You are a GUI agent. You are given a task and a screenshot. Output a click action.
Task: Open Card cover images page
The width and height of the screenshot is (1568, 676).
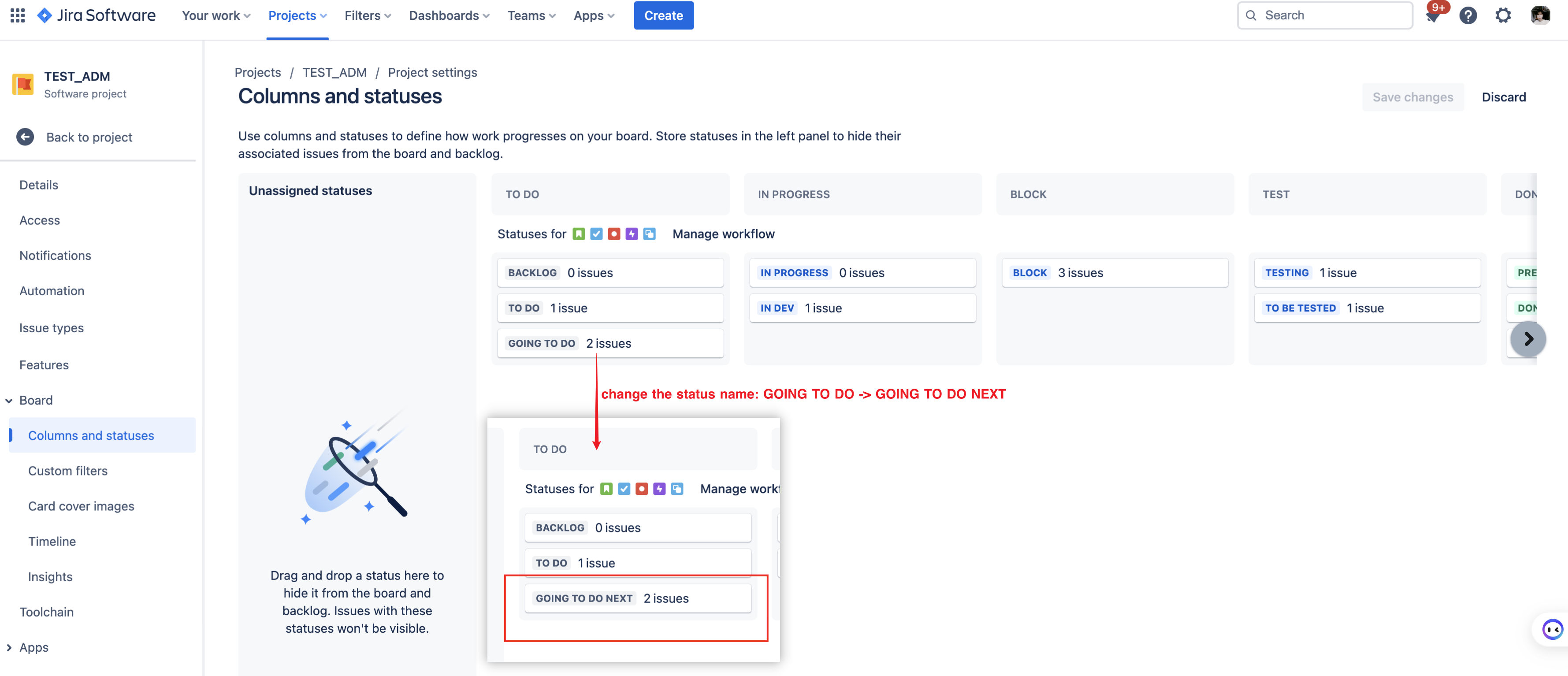point(81,506)
